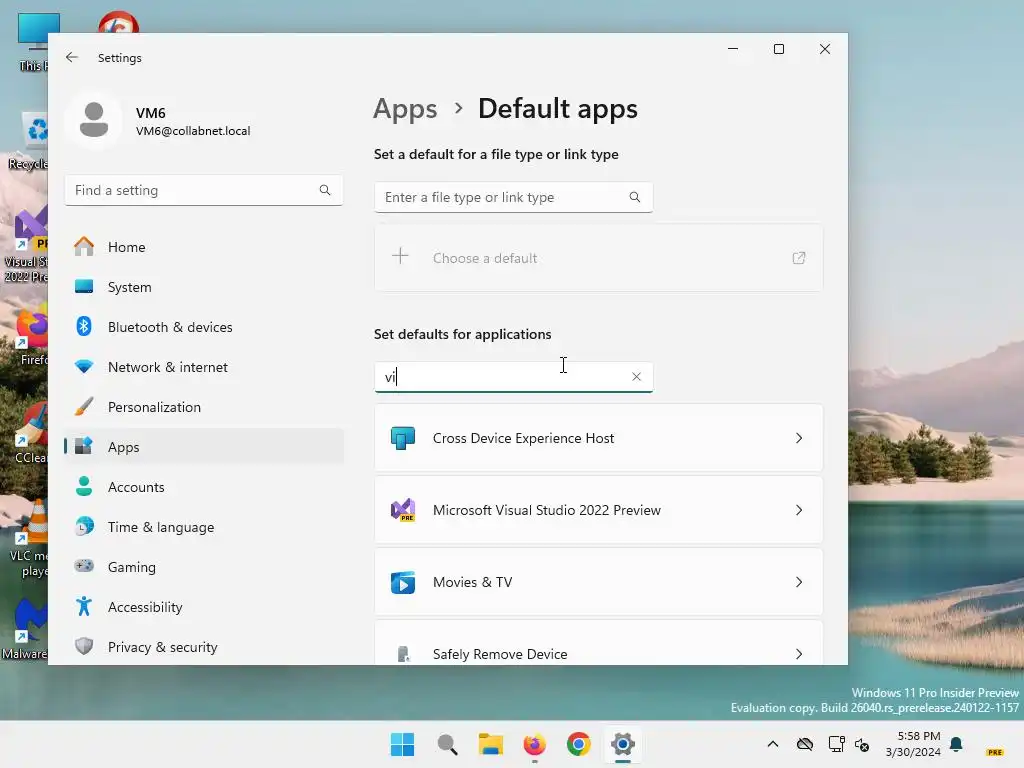
Task: Click the magnifier in file type search
Action: [x=635, y=197]
